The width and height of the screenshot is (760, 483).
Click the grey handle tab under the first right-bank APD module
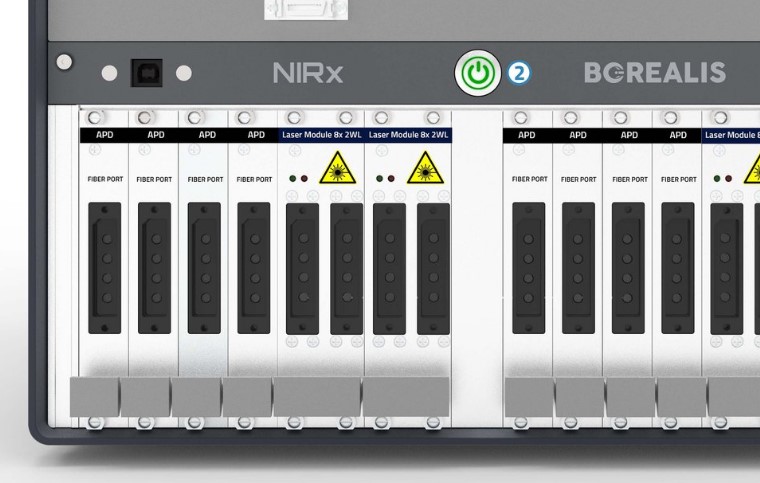(529, 397)
